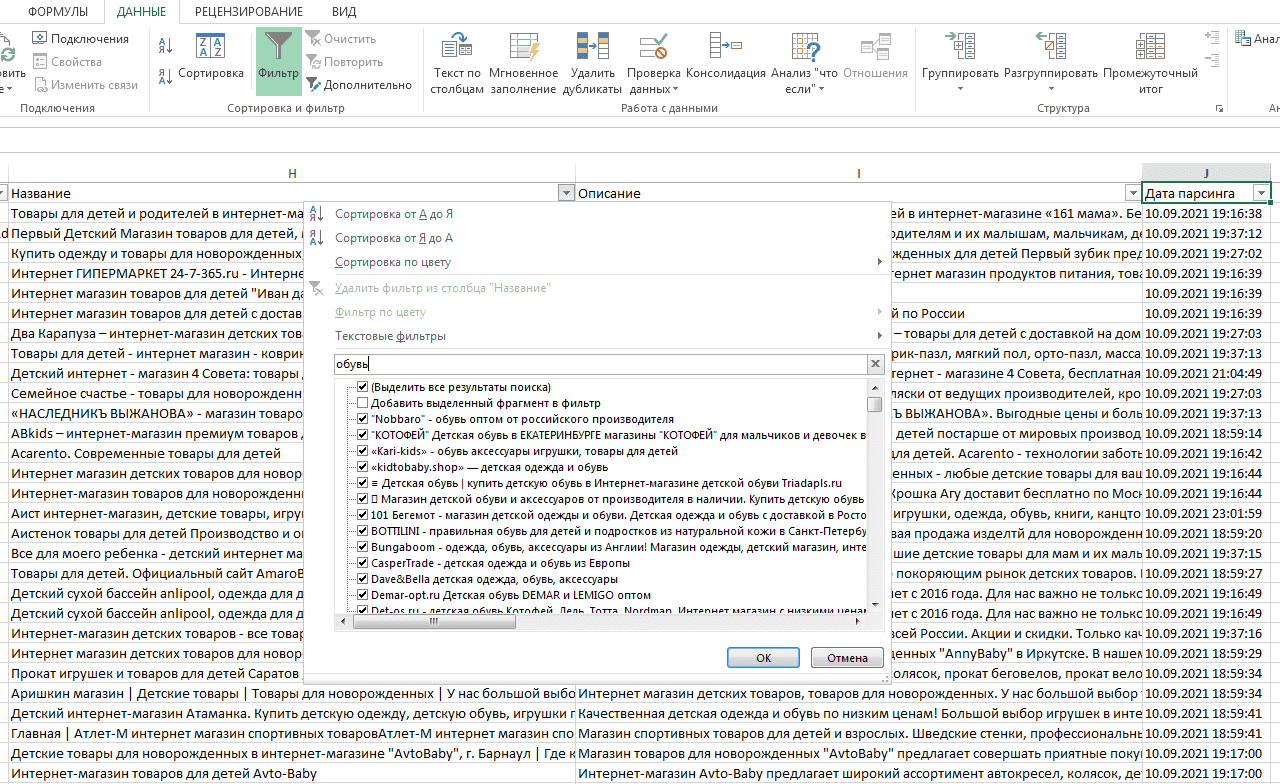Open Consolidation tool
Image resolution: width=1280 pixels, height=784 pixels.
(726, 56)
